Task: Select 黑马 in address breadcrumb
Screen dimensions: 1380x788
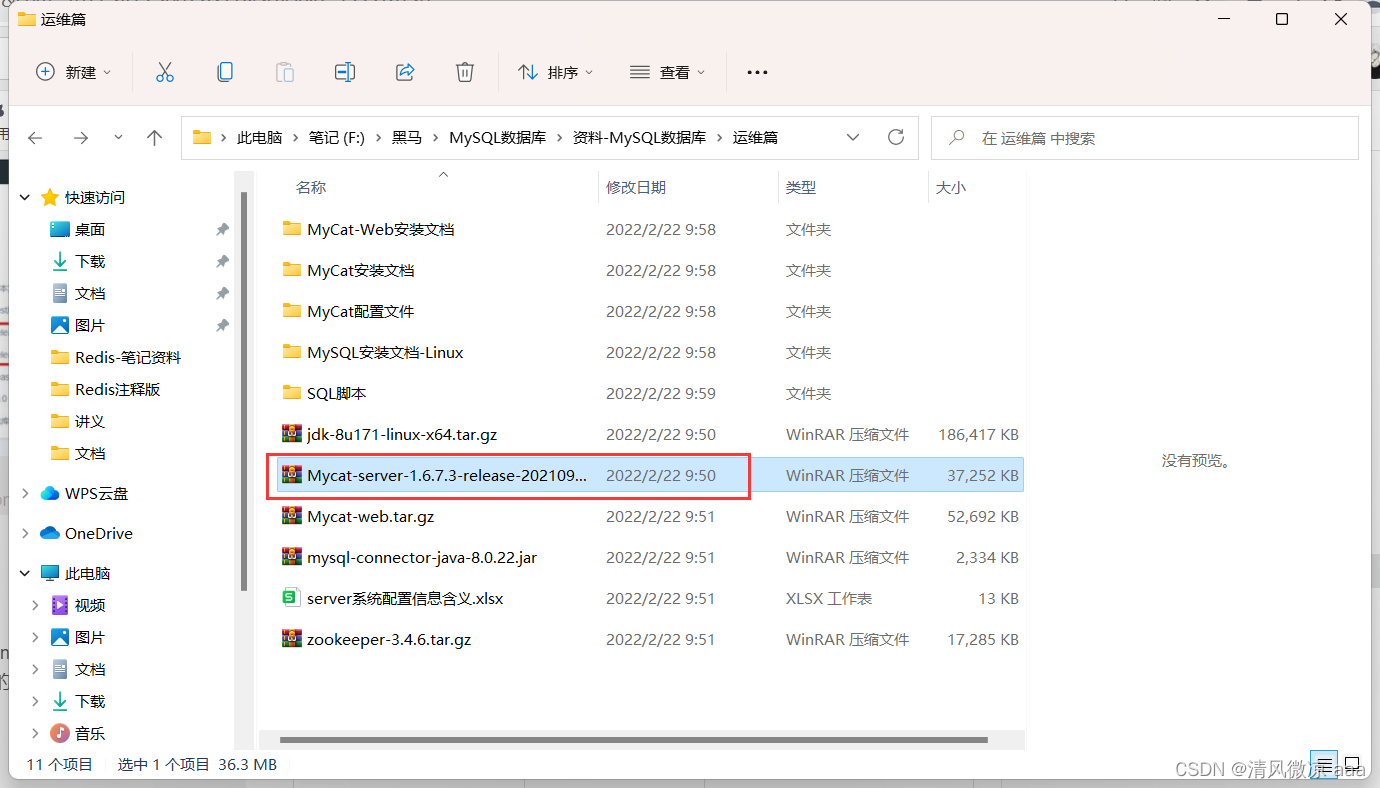Action: coord(407,138)
